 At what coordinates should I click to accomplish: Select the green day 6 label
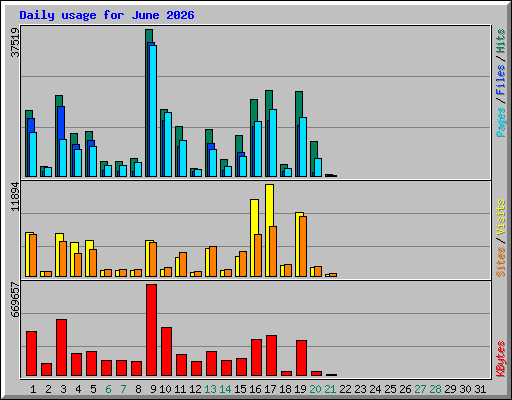108,389
